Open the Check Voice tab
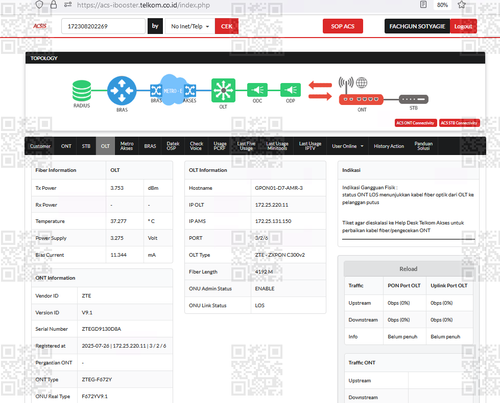 coord(196,146)
